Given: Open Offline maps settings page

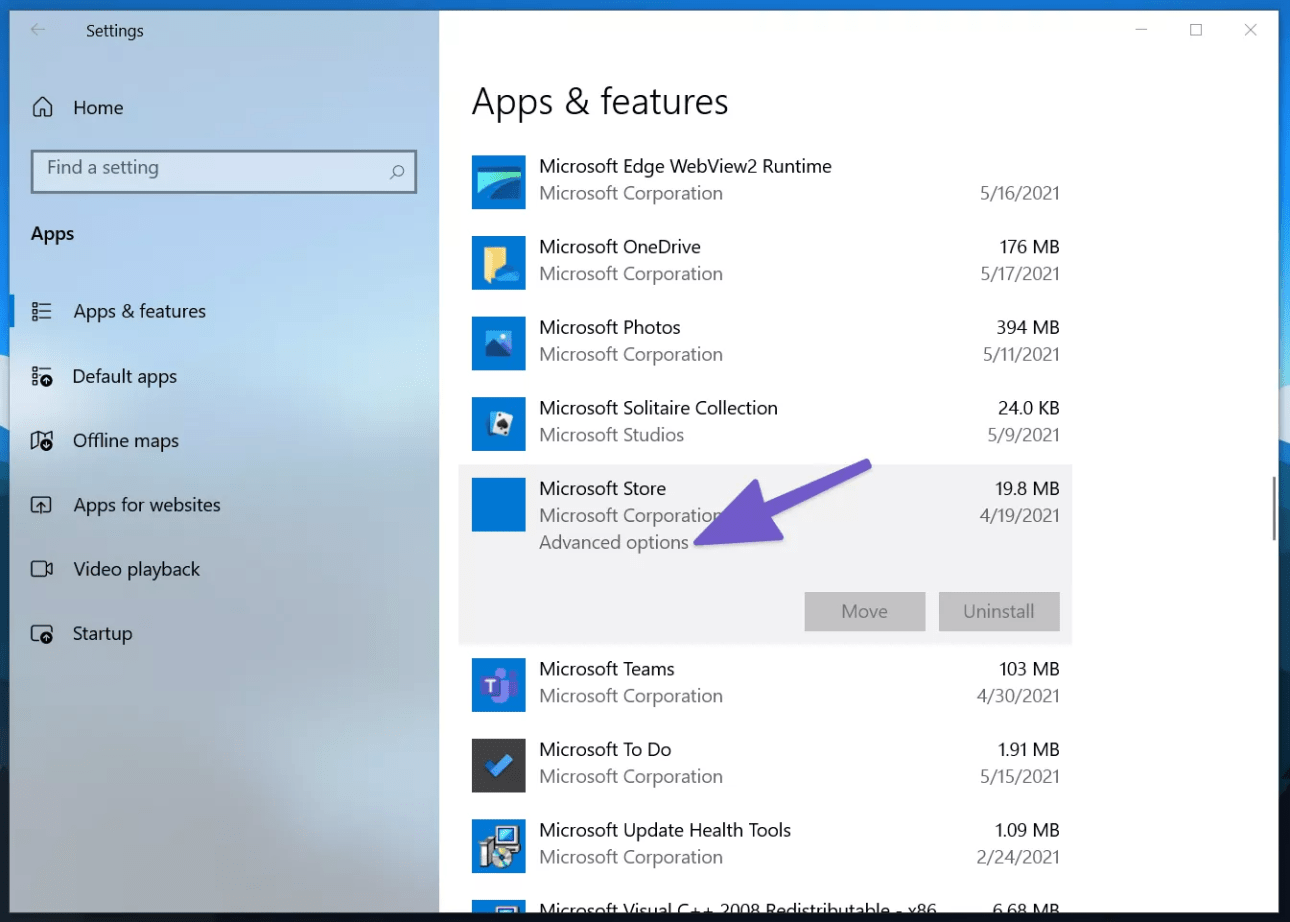Looking at the screenshot, I should coord(125,441).
